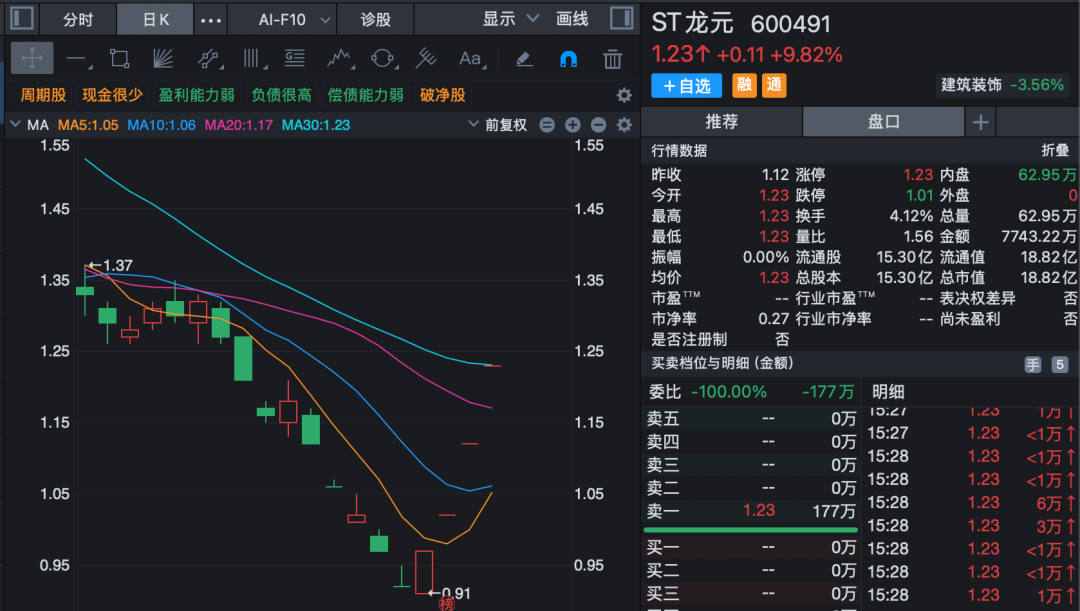Click the plus add tab icon

[981, 123]
